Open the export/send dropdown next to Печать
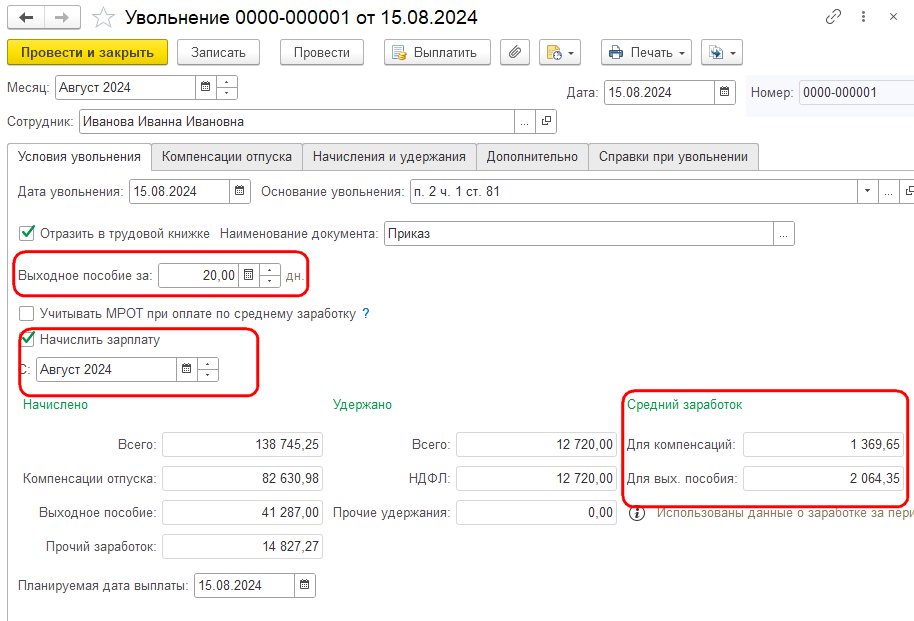This screenshot has height=621, width=914. (x=722, y=52)
